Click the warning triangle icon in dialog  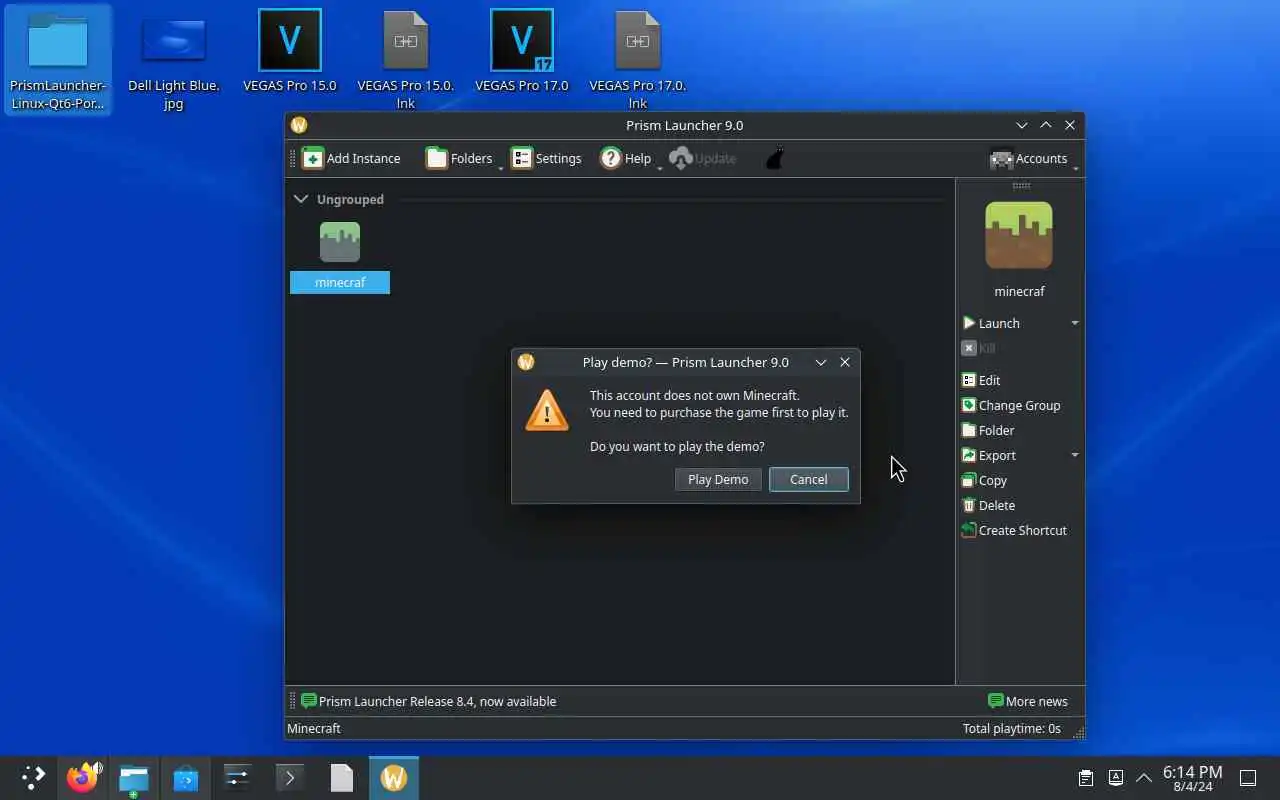546,410
